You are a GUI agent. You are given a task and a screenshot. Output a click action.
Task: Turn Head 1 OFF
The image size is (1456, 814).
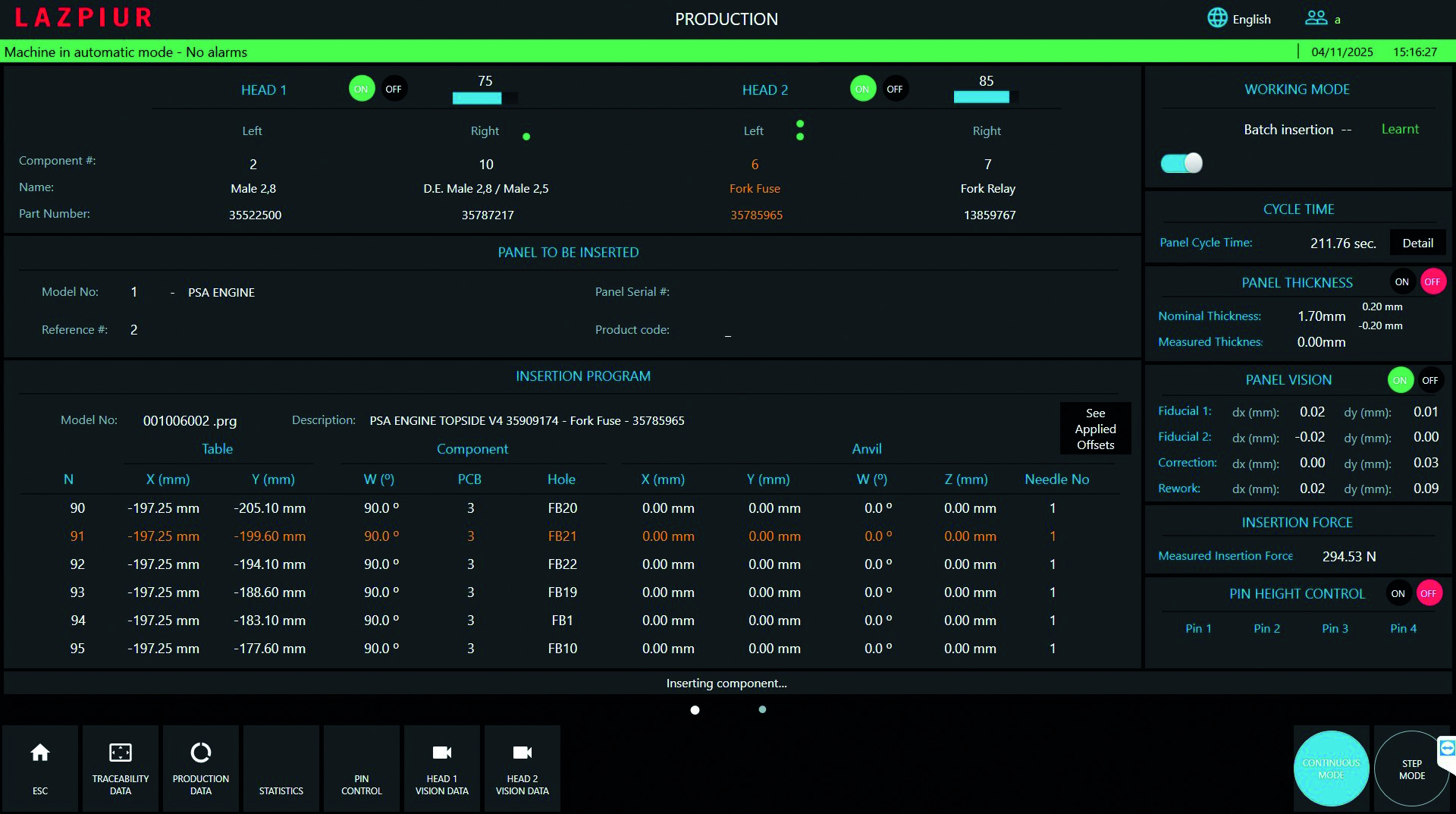[394, 89]
